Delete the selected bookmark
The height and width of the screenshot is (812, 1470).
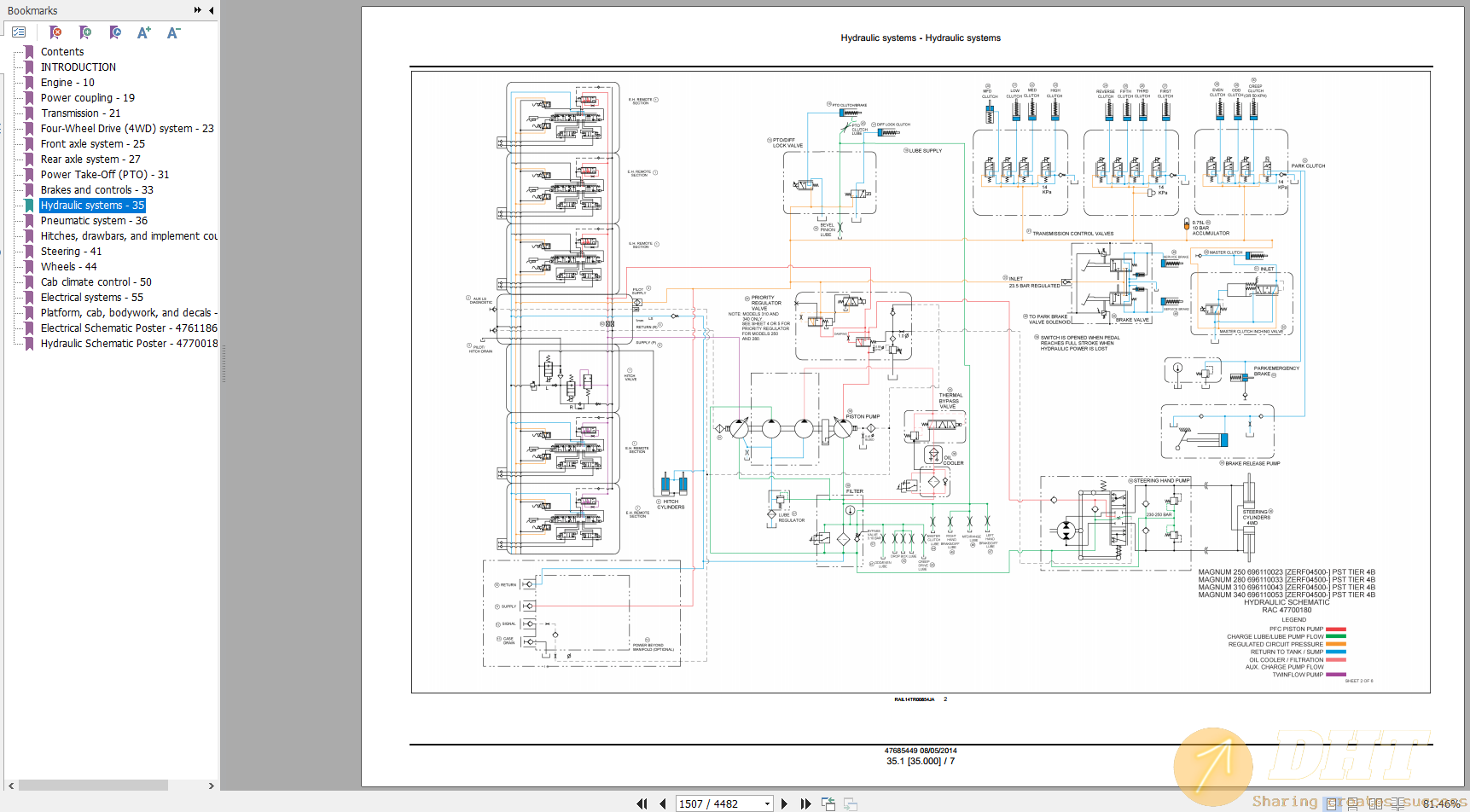[55, 32]
